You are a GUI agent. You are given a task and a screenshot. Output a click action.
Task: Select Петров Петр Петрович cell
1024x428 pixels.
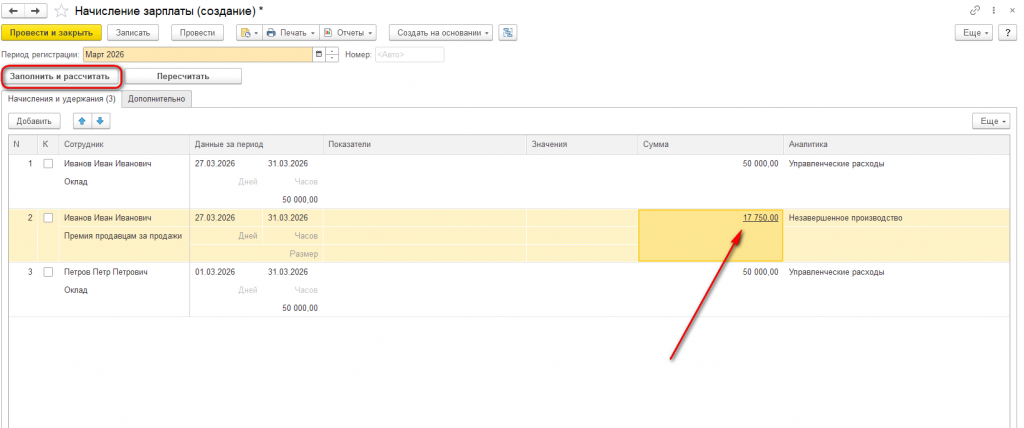click(x=106, y=272)
